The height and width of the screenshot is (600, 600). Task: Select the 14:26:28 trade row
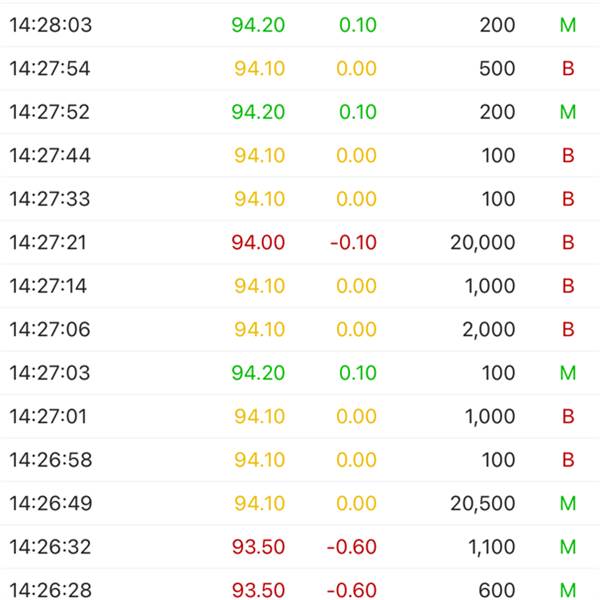tap(300, 589)
